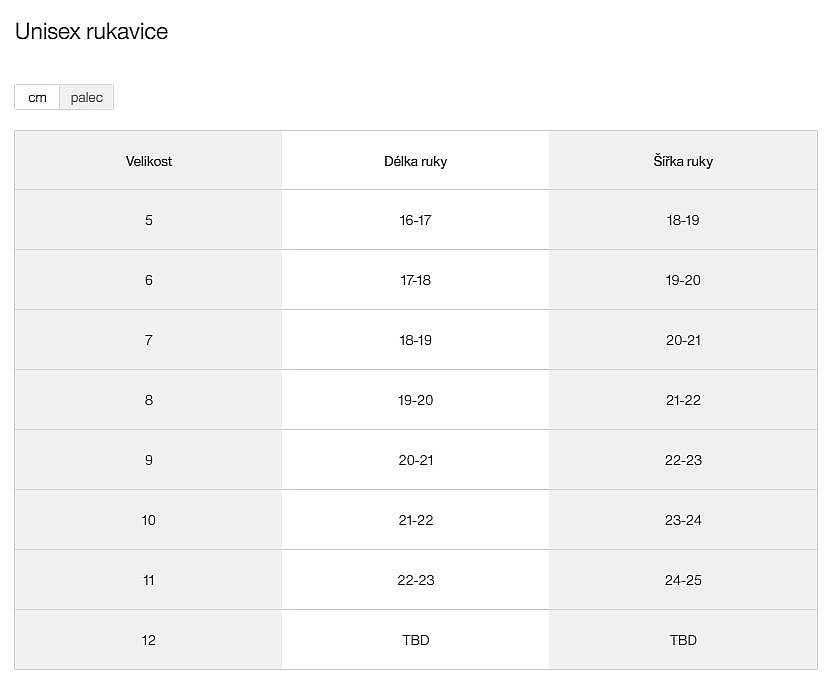Select size 12 row label
Screen dimensions: 836x694
click(x=149, y=640)
